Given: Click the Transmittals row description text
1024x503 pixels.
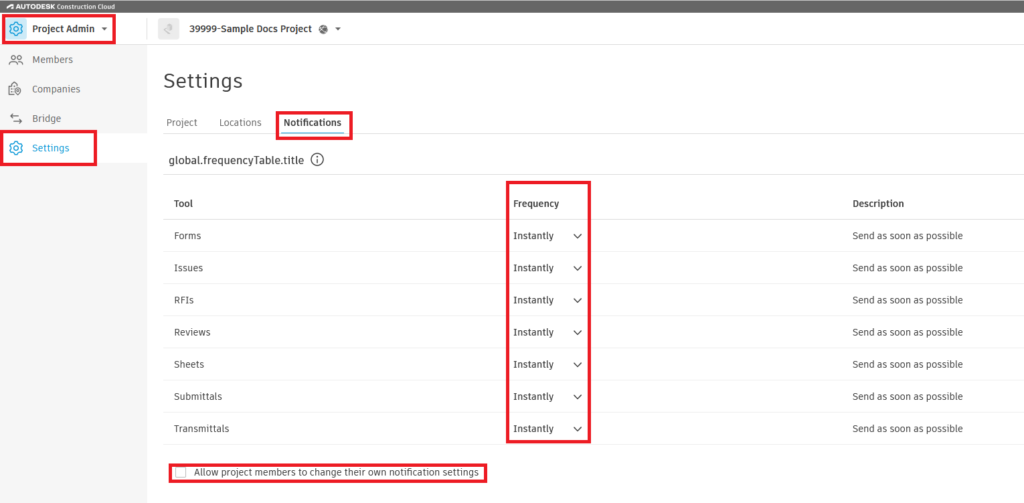Looking at the screenshot, I should pyautogui.click(x=907, y=429).
